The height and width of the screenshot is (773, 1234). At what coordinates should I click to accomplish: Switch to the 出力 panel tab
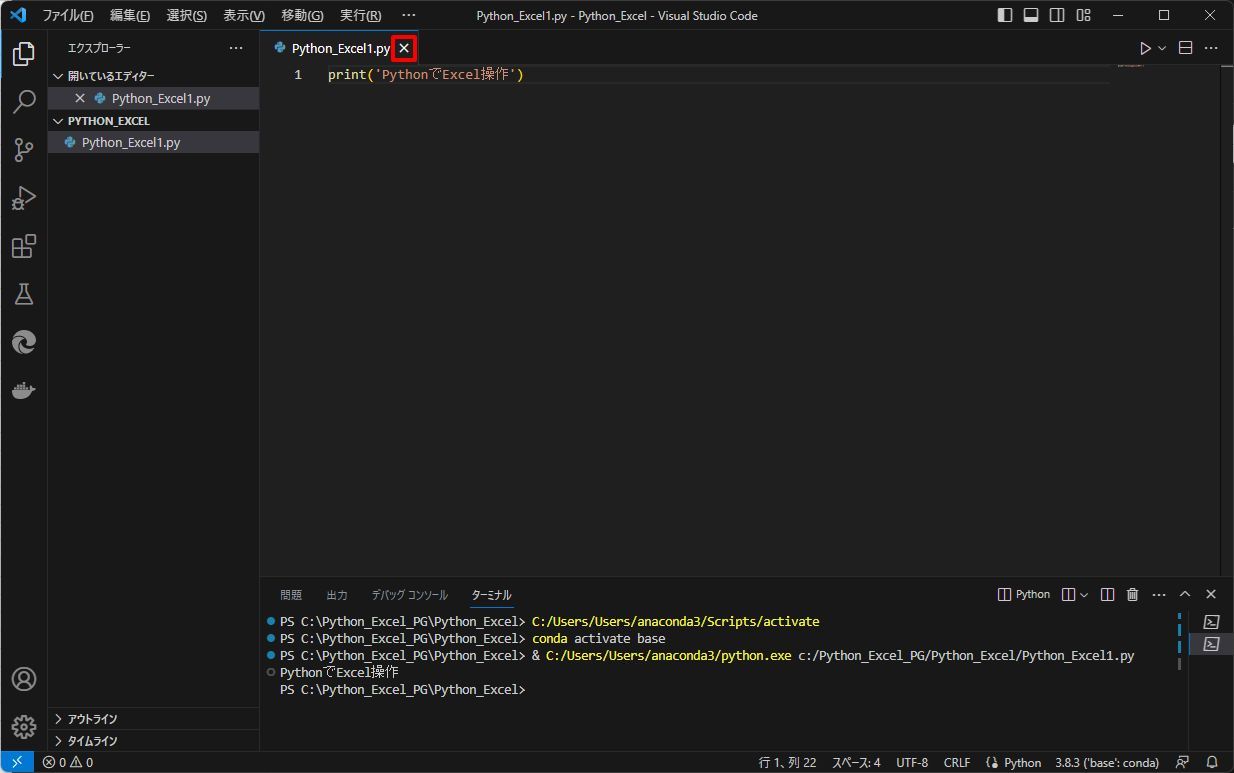pos(337,595)
